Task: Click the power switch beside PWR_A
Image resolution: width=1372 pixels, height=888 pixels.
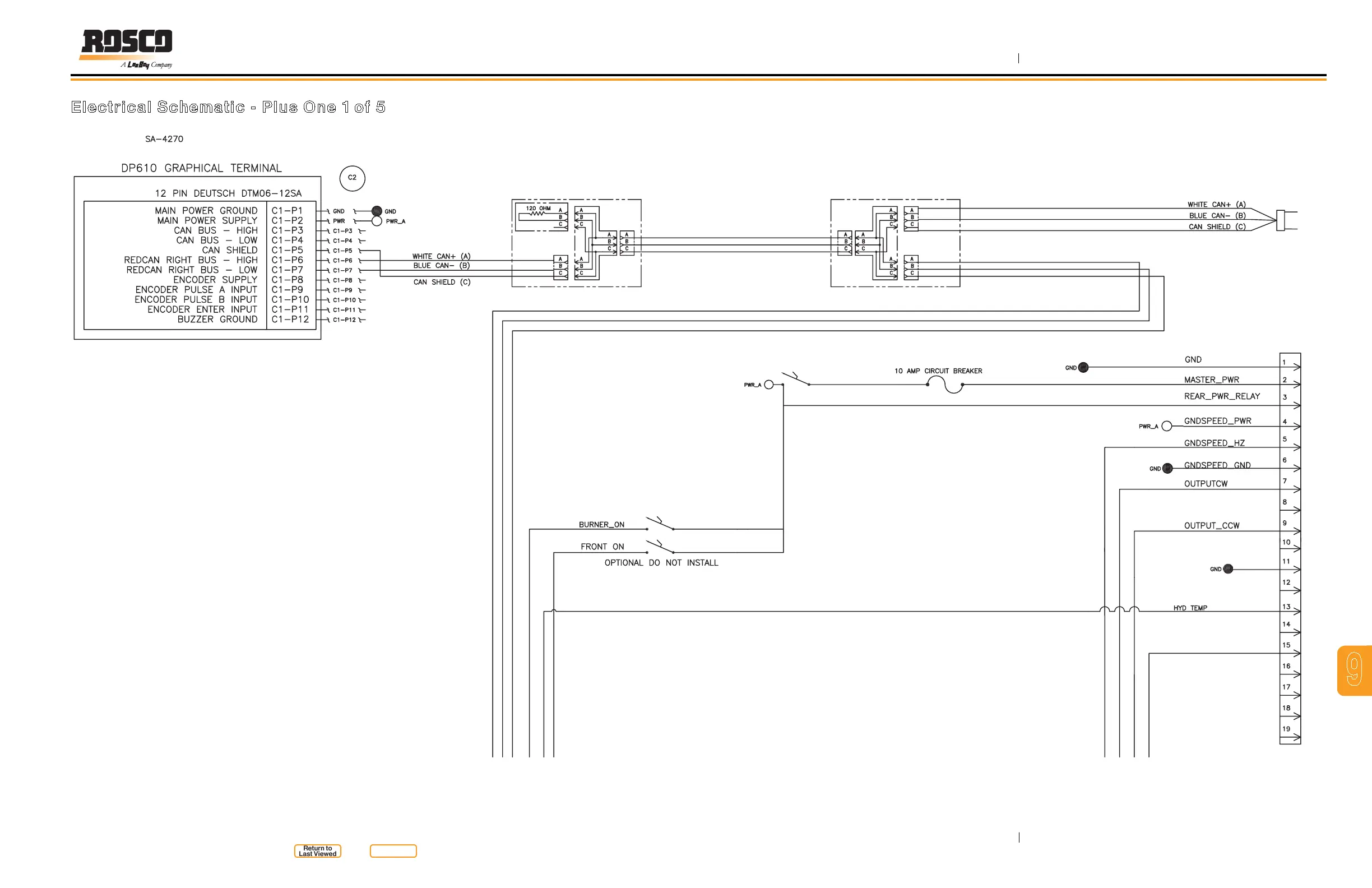Action: 795,380
